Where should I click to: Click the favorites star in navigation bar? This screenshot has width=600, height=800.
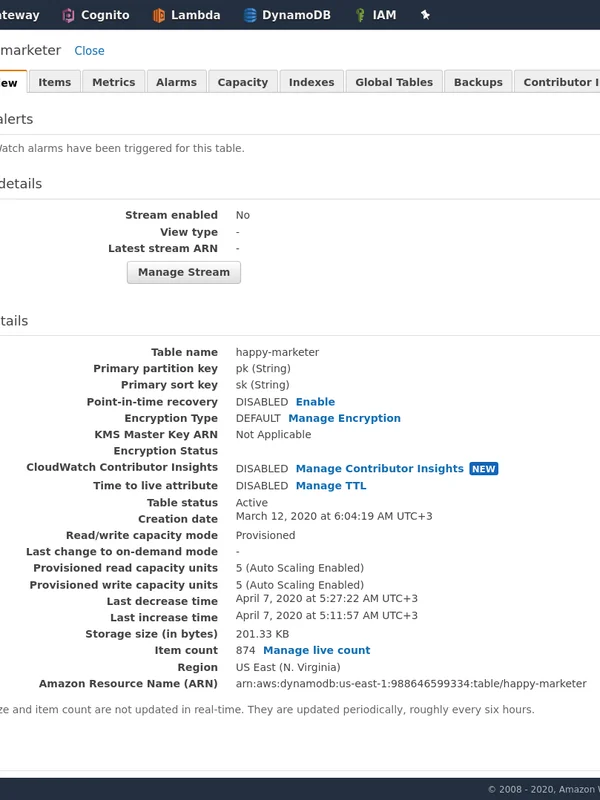(425, 15)
